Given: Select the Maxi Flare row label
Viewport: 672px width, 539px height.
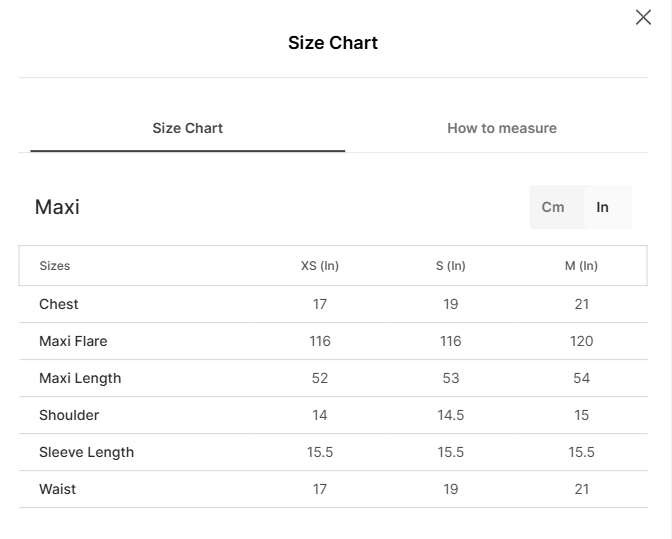Looking at the screenshot, I should point(73,341).
